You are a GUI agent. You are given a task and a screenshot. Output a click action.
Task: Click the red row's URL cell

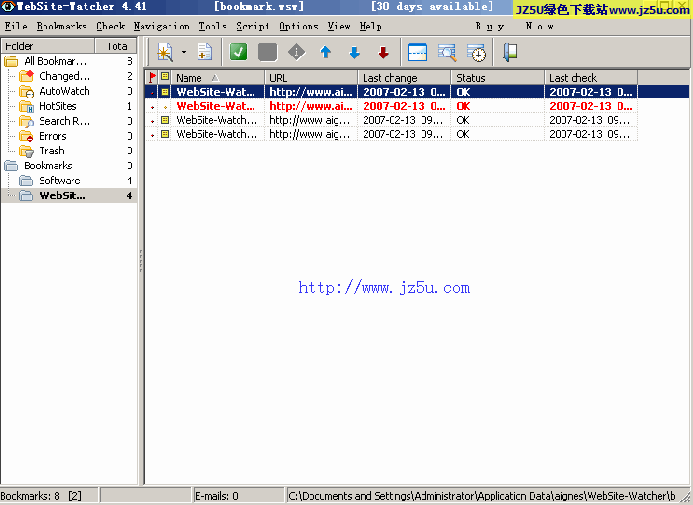pos(311,106)
